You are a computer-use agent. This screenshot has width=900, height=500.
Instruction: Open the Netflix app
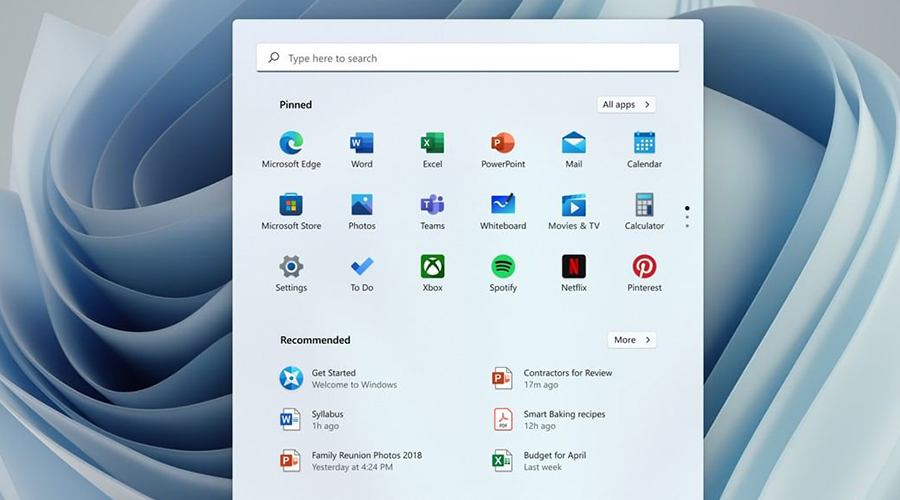(x=573, y=267)
